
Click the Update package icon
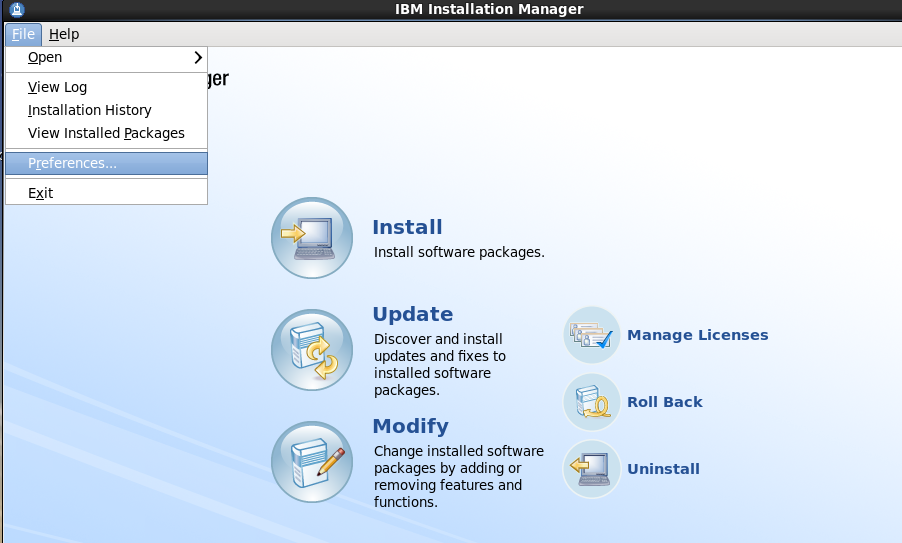[x=312, y=350]
